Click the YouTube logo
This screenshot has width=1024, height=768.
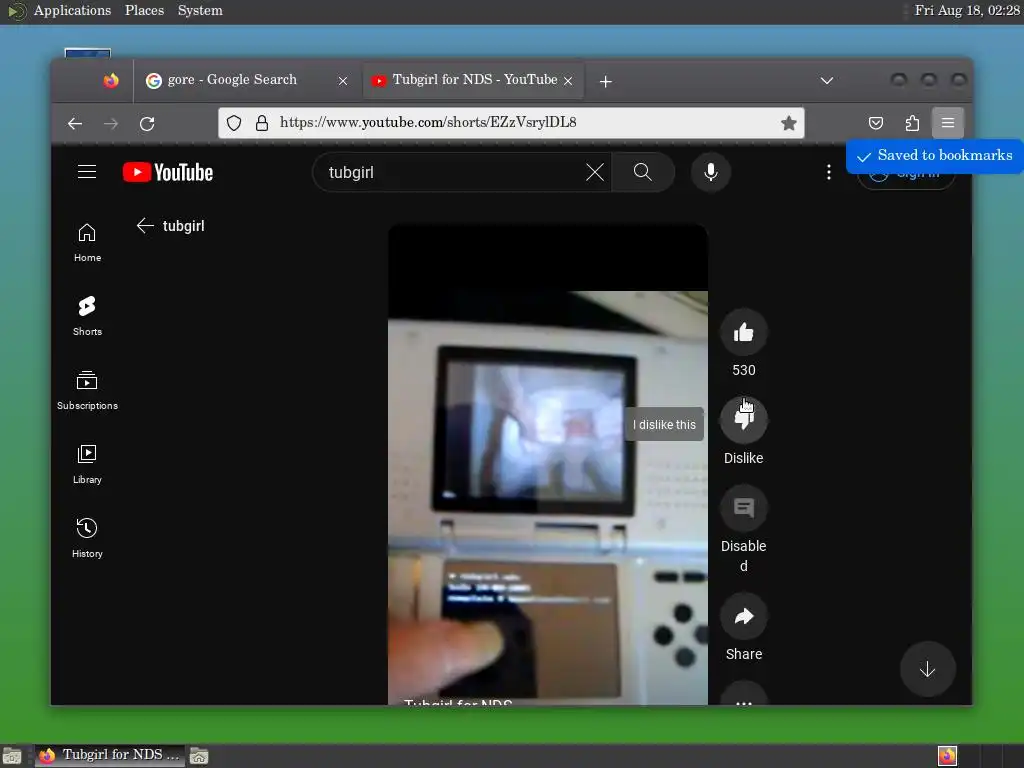(x=168, y=172)
